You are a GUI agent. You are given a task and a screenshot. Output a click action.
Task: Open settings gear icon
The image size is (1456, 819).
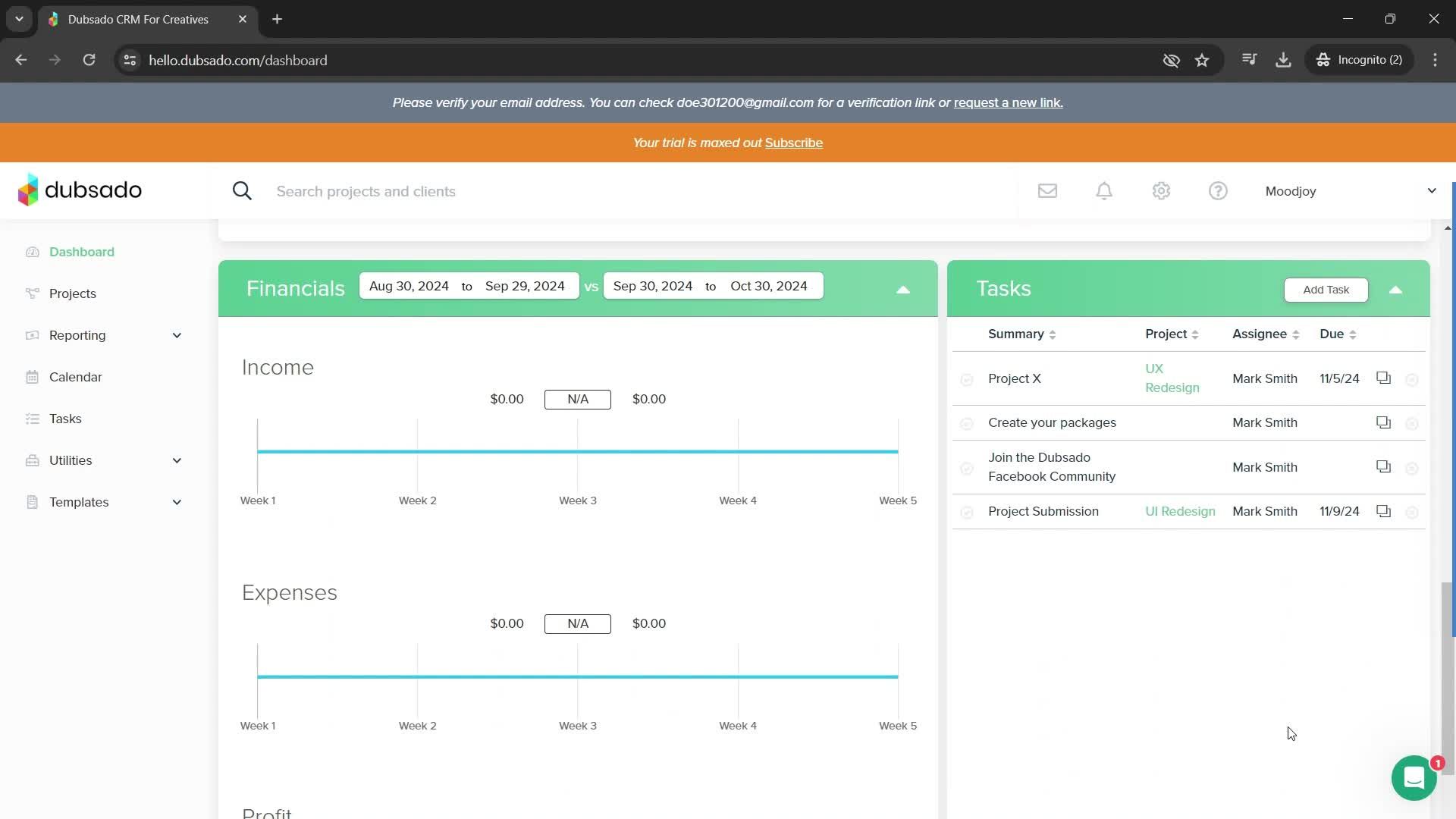click(x=1161, y=191)
